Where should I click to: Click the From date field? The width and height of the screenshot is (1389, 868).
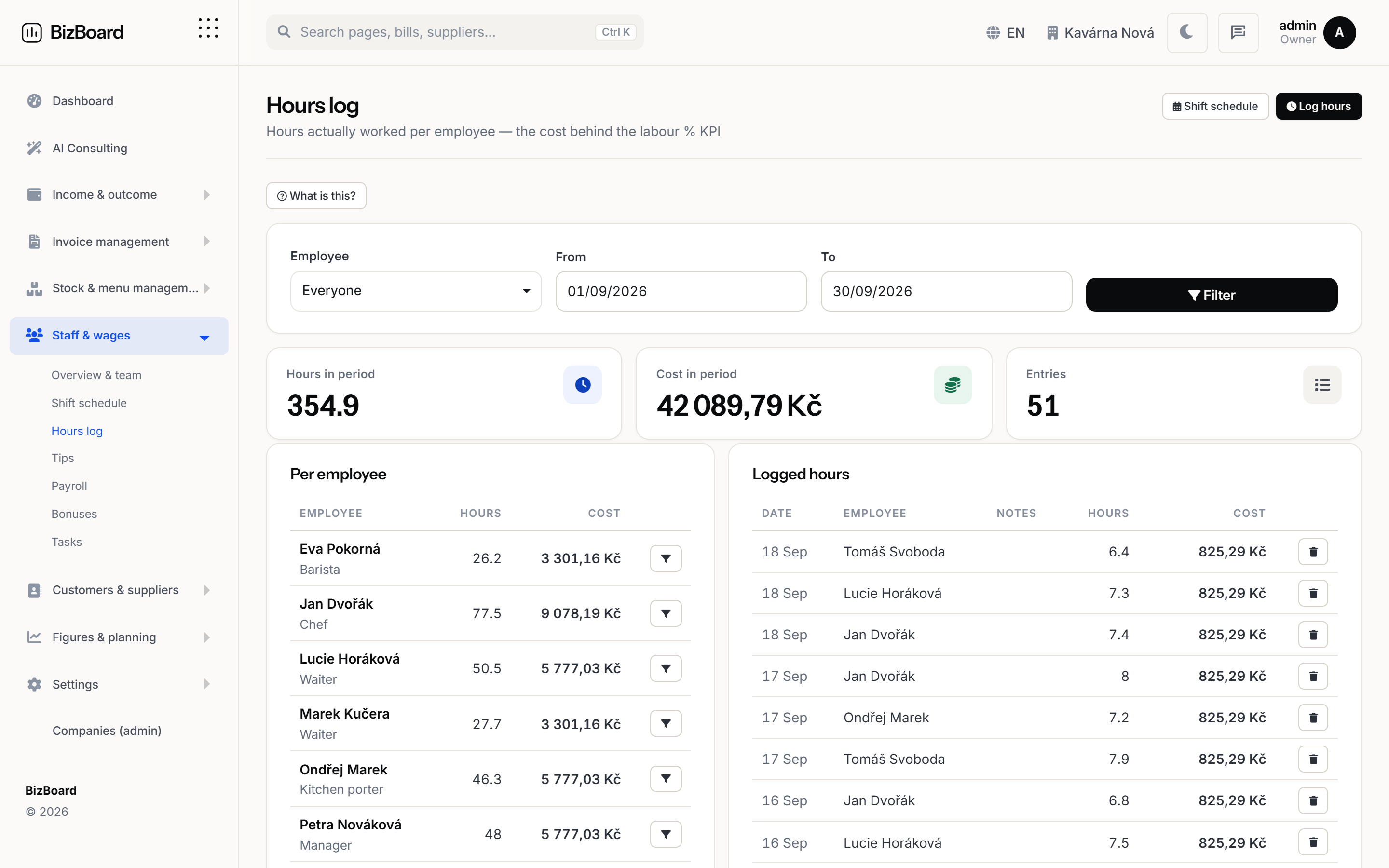coord(681,292)
